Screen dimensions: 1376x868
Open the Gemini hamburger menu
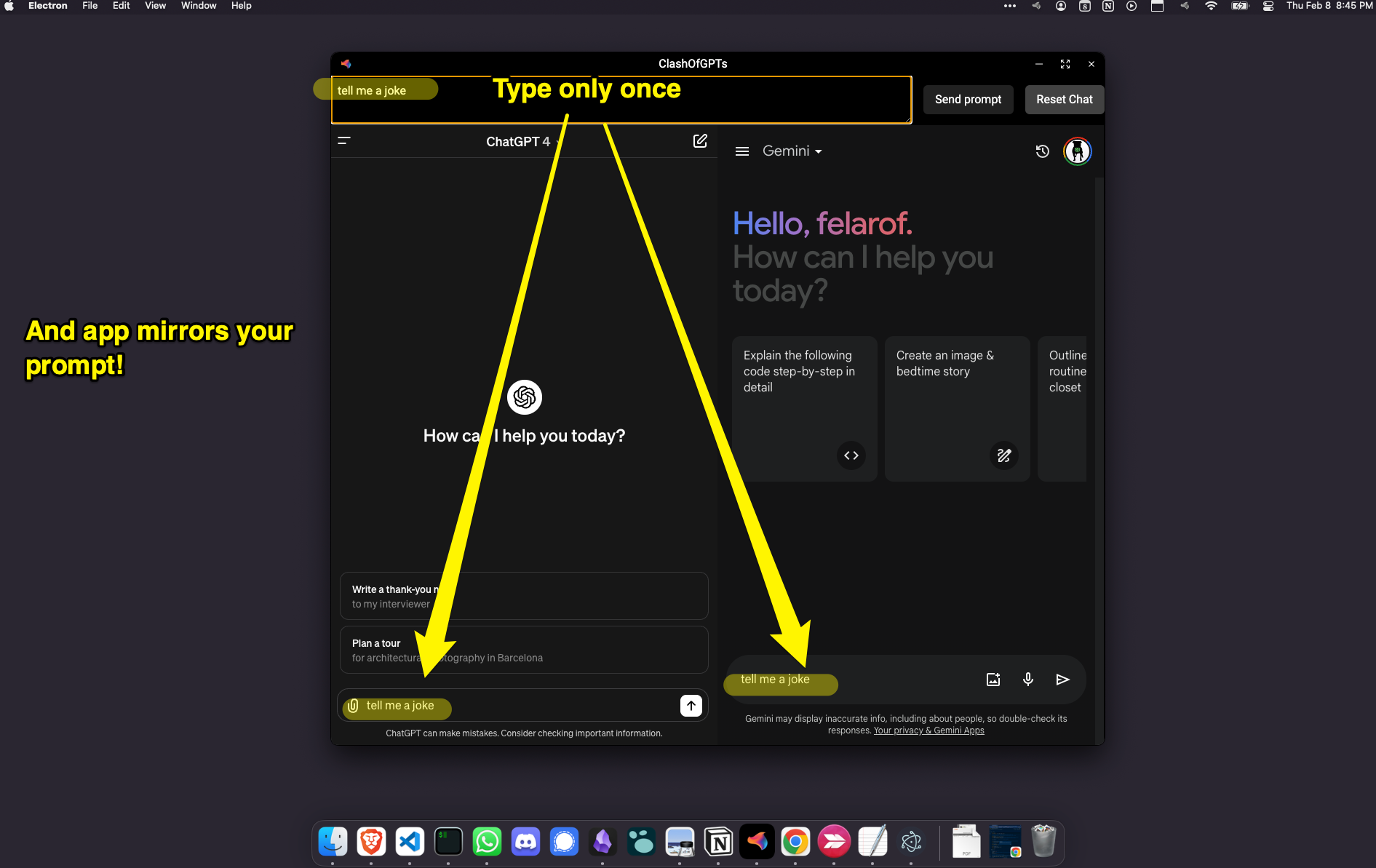tap(742, 151)
